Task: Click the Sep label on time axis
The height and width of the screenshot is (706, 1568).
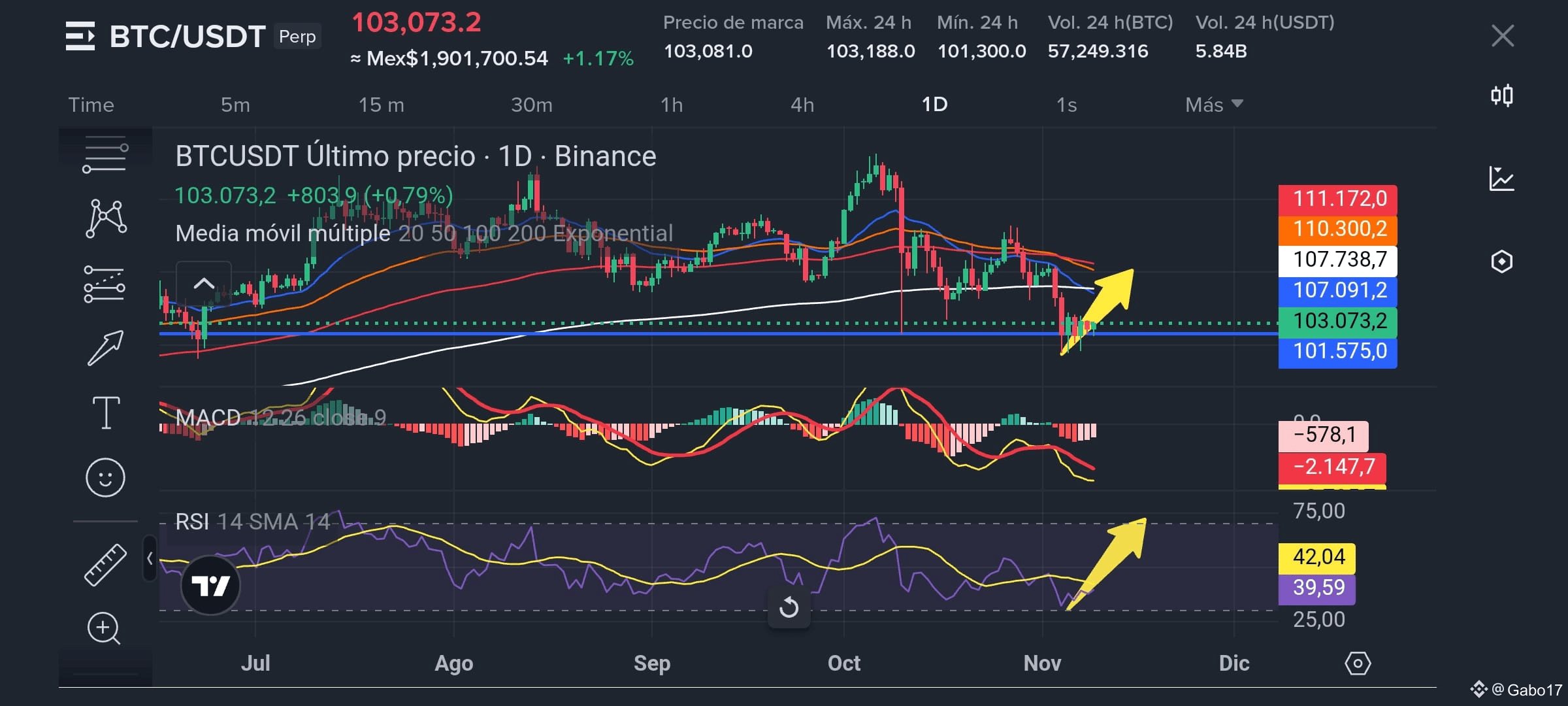Action: pos(652,664)
